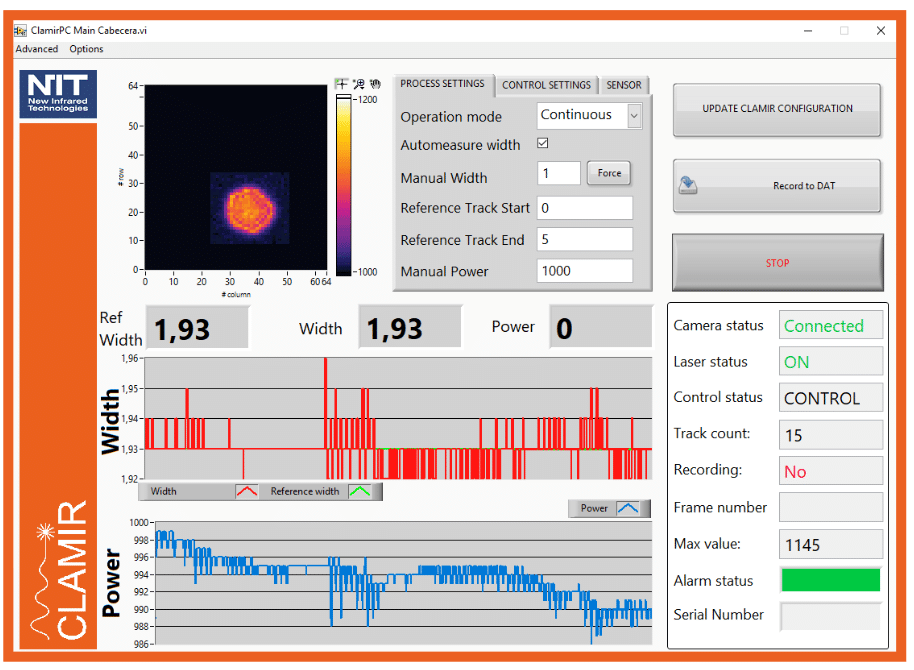
Task: Click the NIT New Infrared Technologies logo
Action: (58, 94)
